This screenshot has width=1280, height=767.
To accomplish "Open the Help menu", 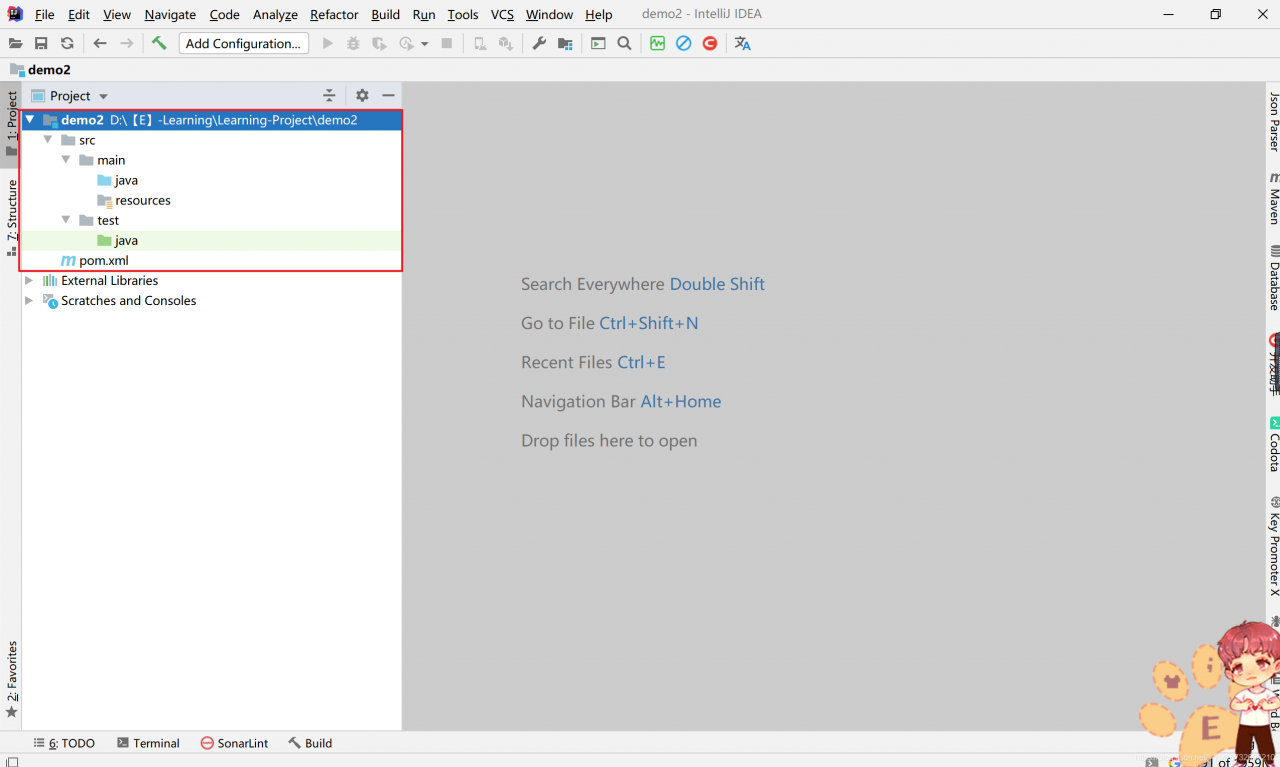I will (599, 14).
